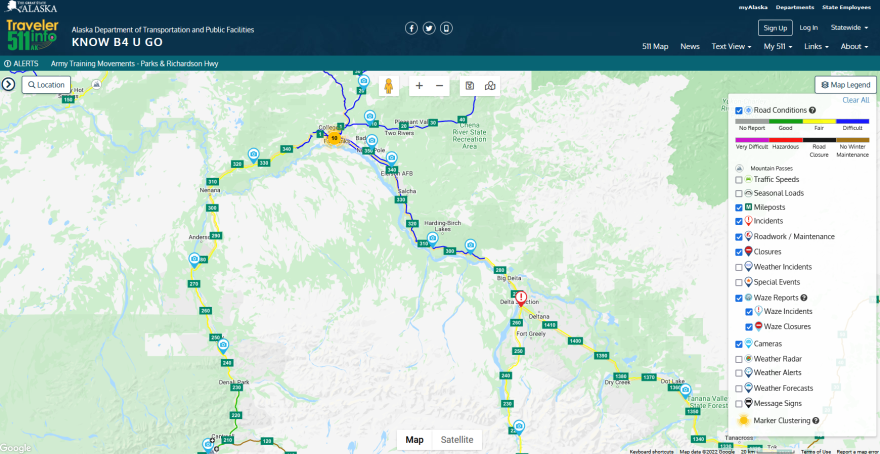Click Clear All in the legend

pos(856,100)
